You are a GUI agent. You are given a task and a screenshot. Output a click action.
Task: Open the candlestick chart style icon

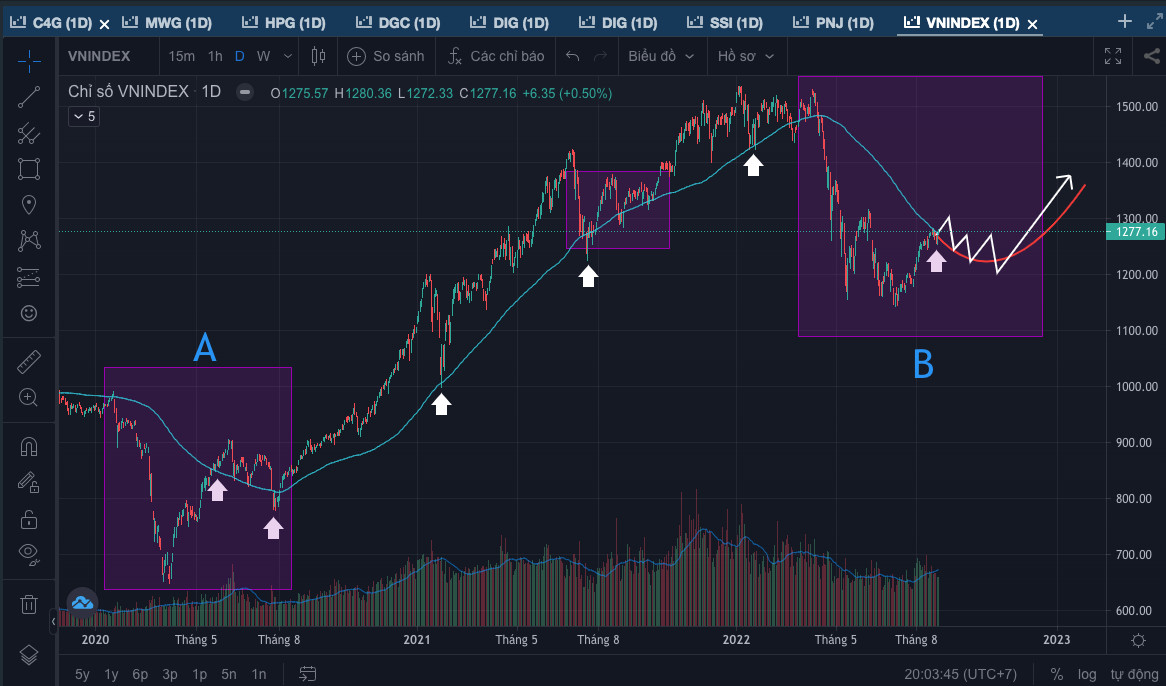point(318,57)
